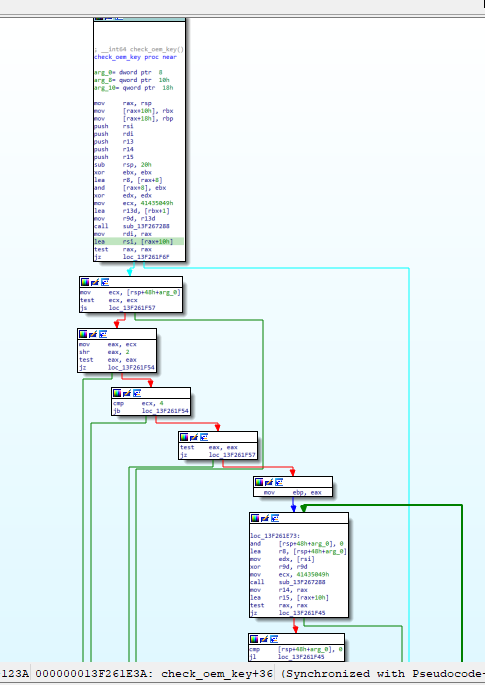Click pencil icon on 'mov ebp, eax' node

[x=269, y=482]
